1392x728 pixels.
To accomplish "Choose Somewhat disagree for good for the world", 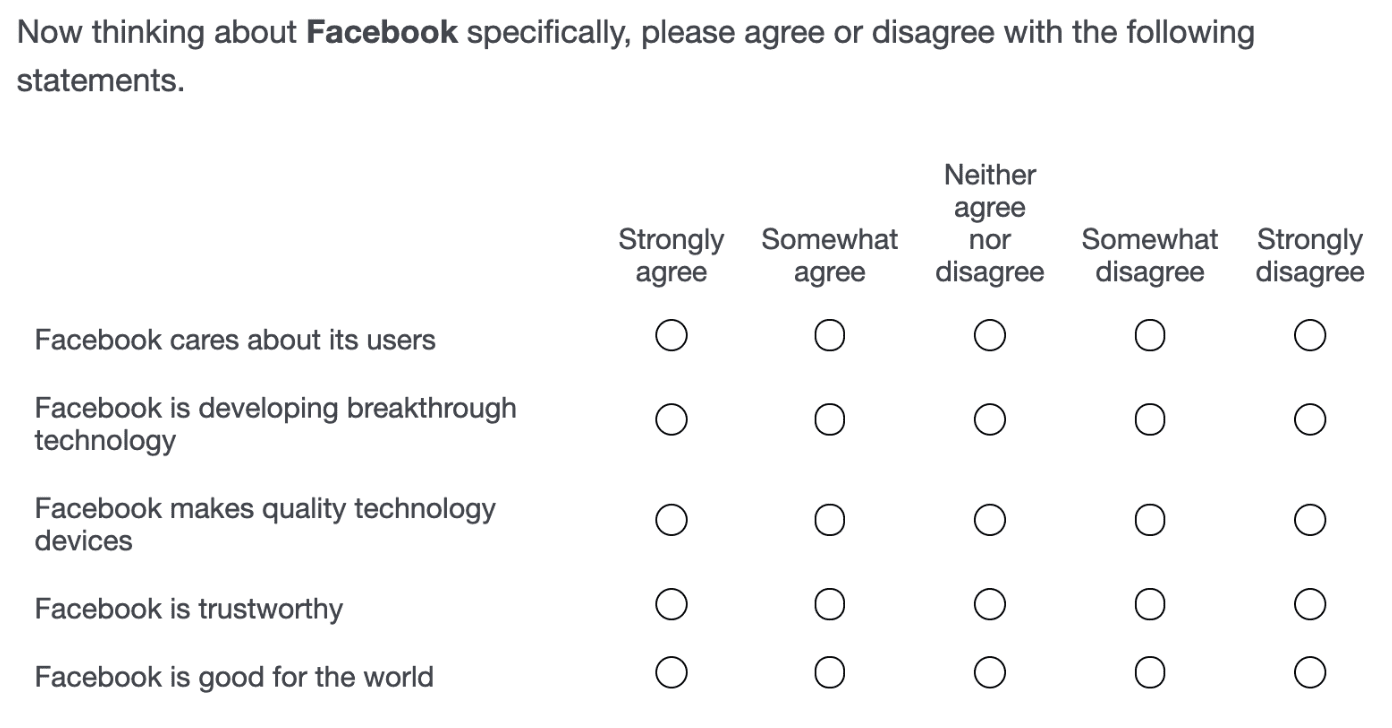I will tap(1150, 673).
